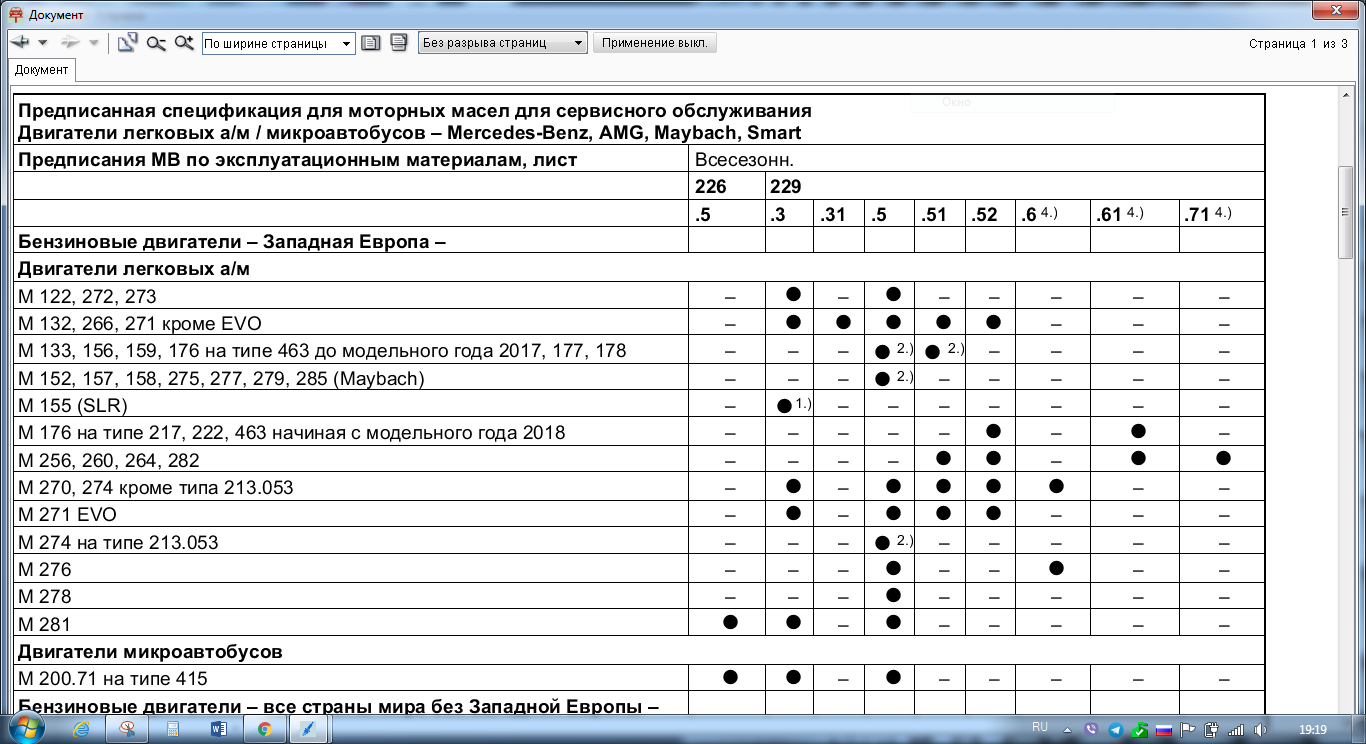This screenshot has height=744, width=1366.
Task: Click the Russian flag tray icon
Action: [1163, 729]
